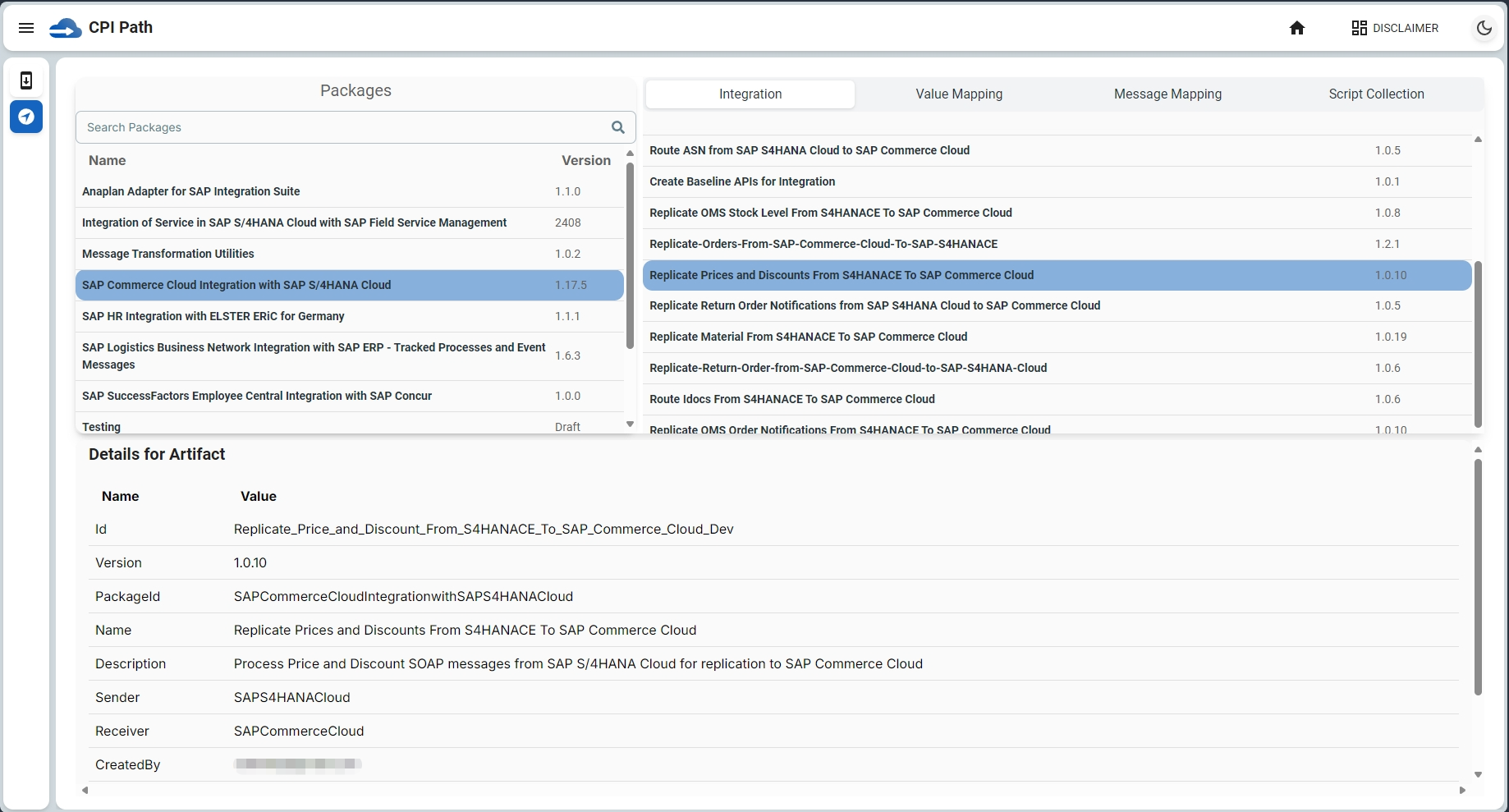Click the packages Name column header

coord(108,161)
